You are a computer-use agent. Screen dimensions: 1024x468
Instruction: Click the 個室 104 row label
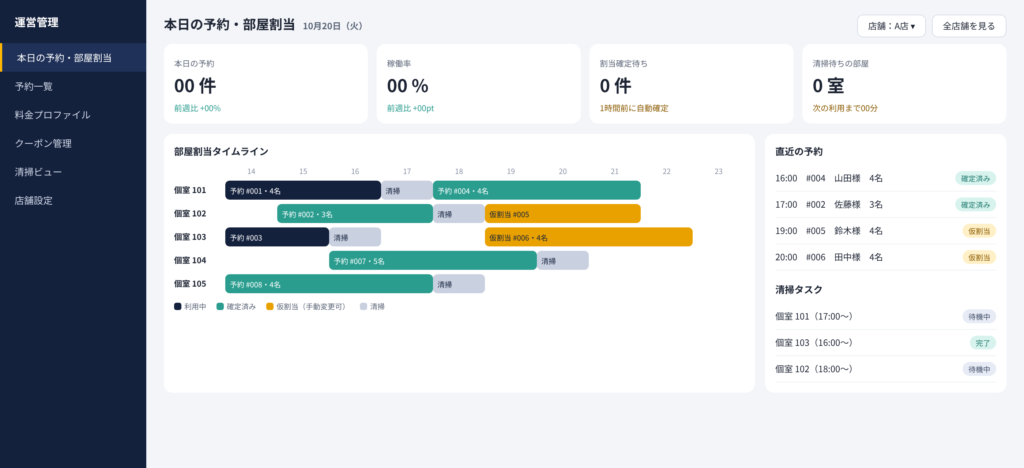tap(191, 260)
